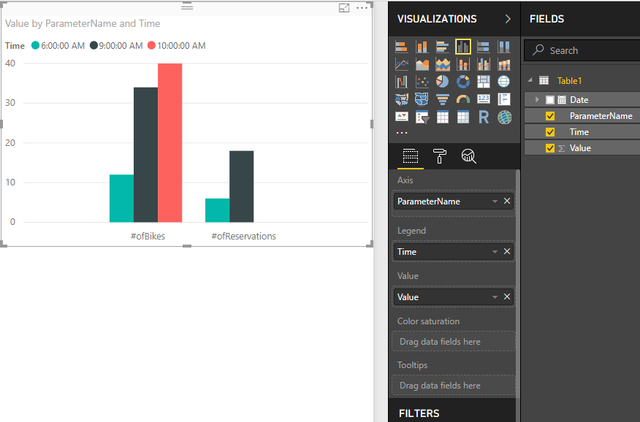Collapse the Visualizations pane chevron
The height and width of the screenshot is (422, 640).
[507, 19]
